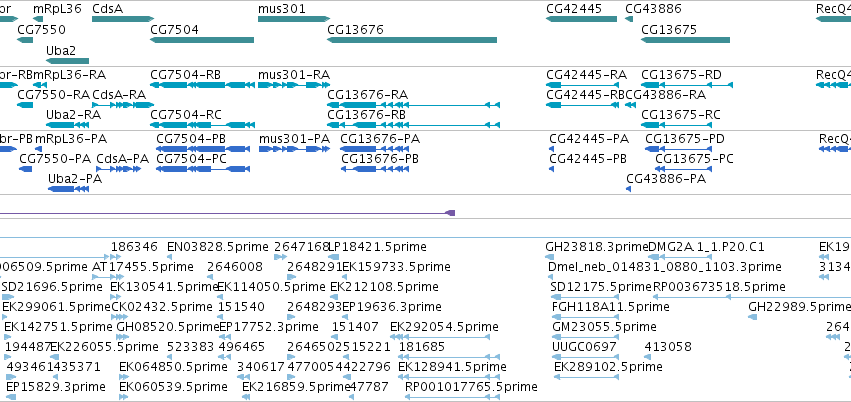
Task: Click the SD12175.5prime EST feature
Action: click(x=585, y=297)
